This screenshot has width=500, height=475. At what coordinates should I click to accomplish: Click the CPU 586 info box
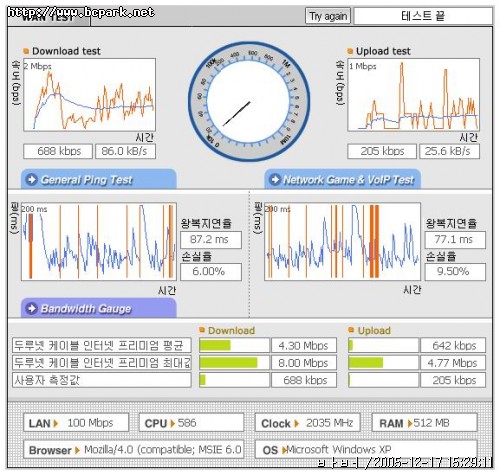click(x=191, y=423)
